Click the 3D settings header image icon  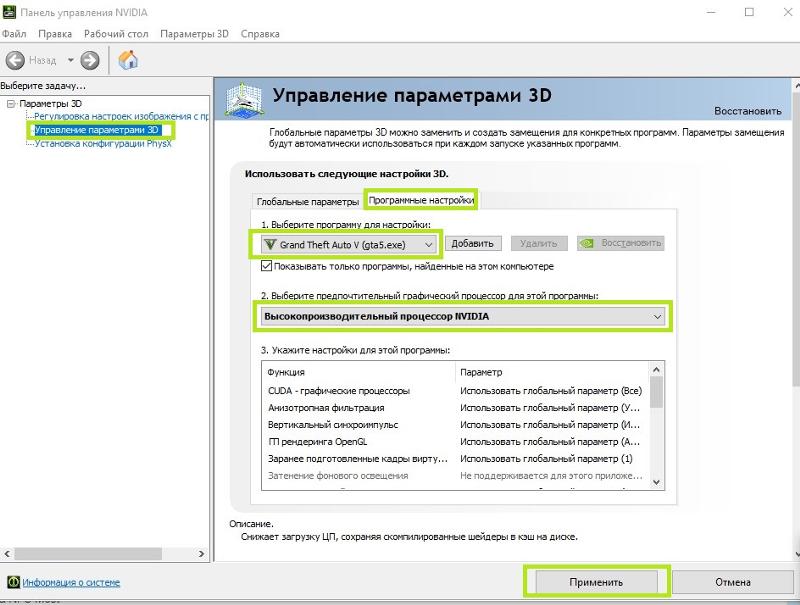pos(244,99)
